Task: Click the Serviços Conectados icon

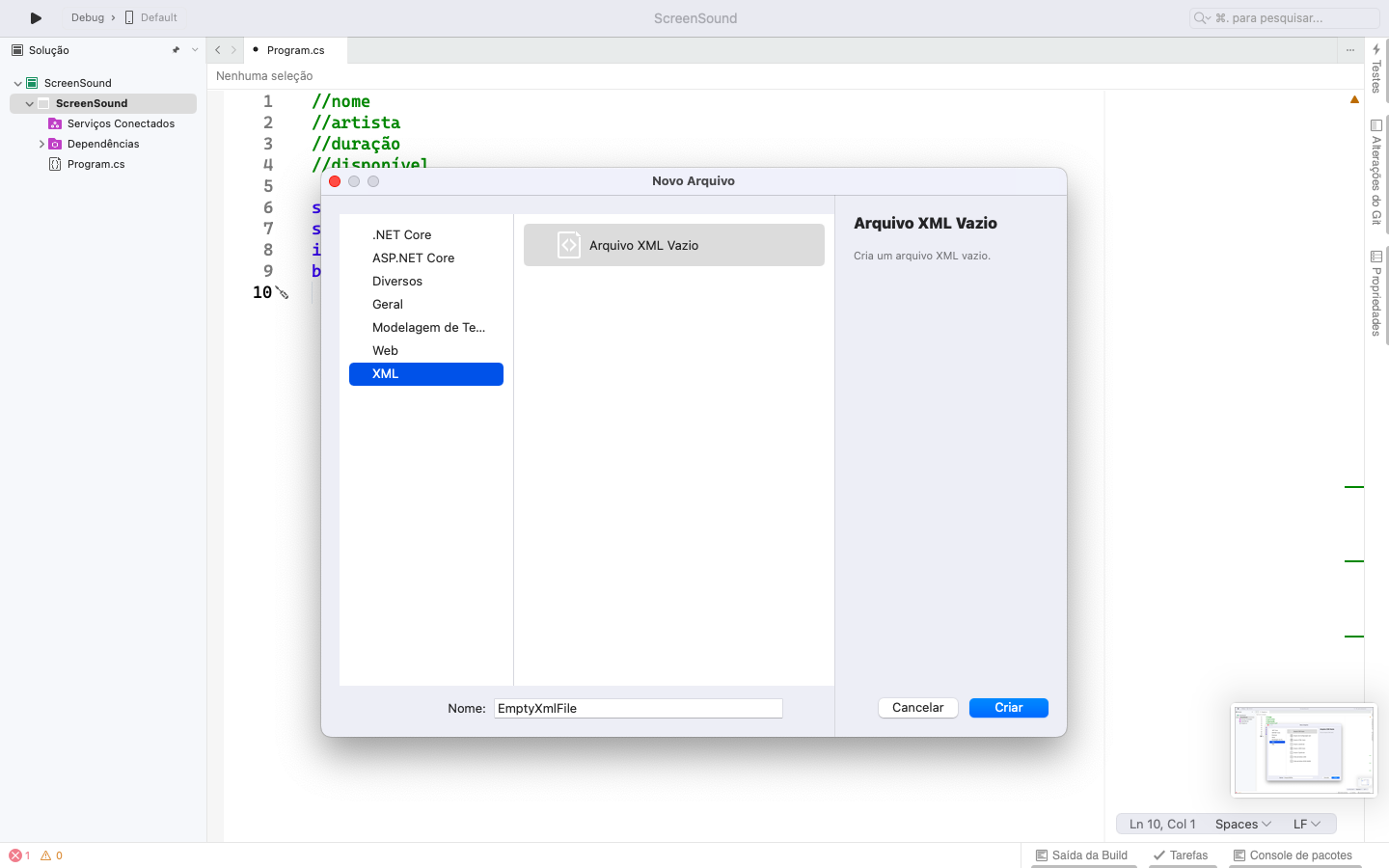Action: (x=55, y=123)
